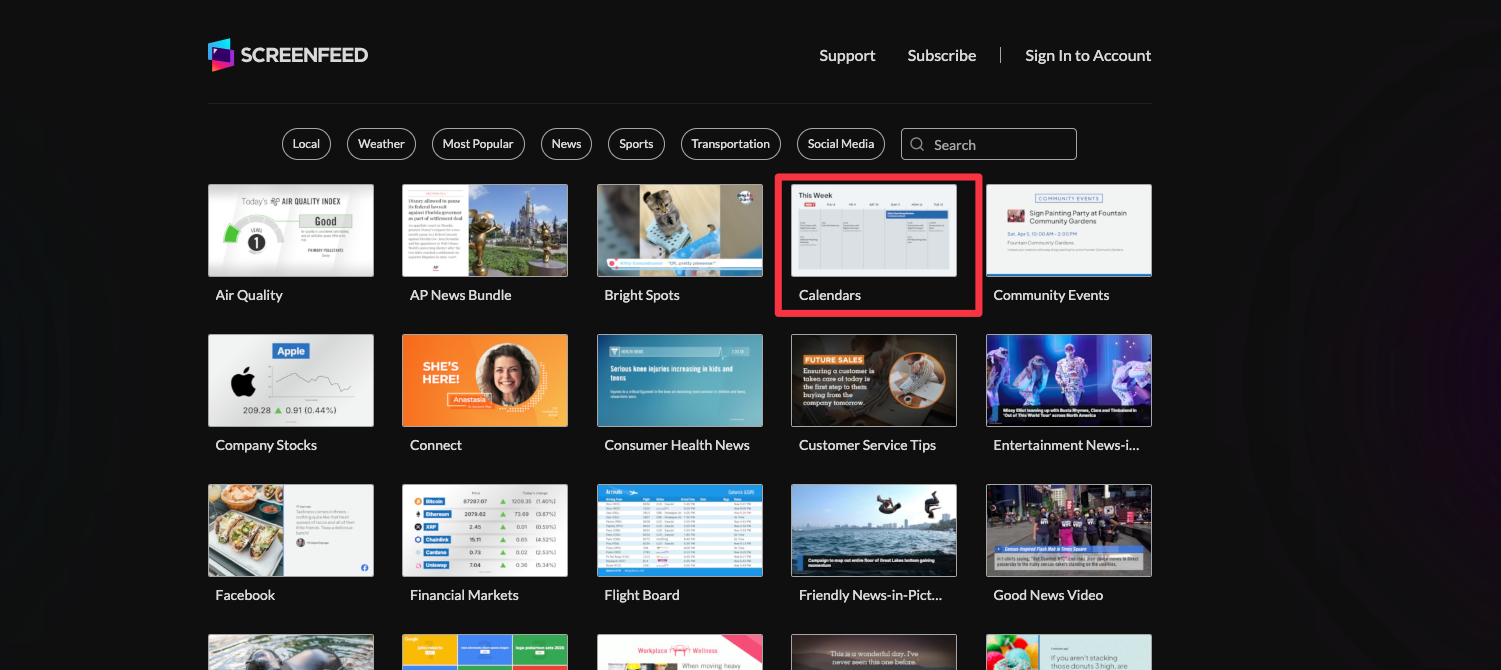Open the Community Events title link
This screenshot has width=1501, height=670.
pyautogui.click(x=1051, y=295)
